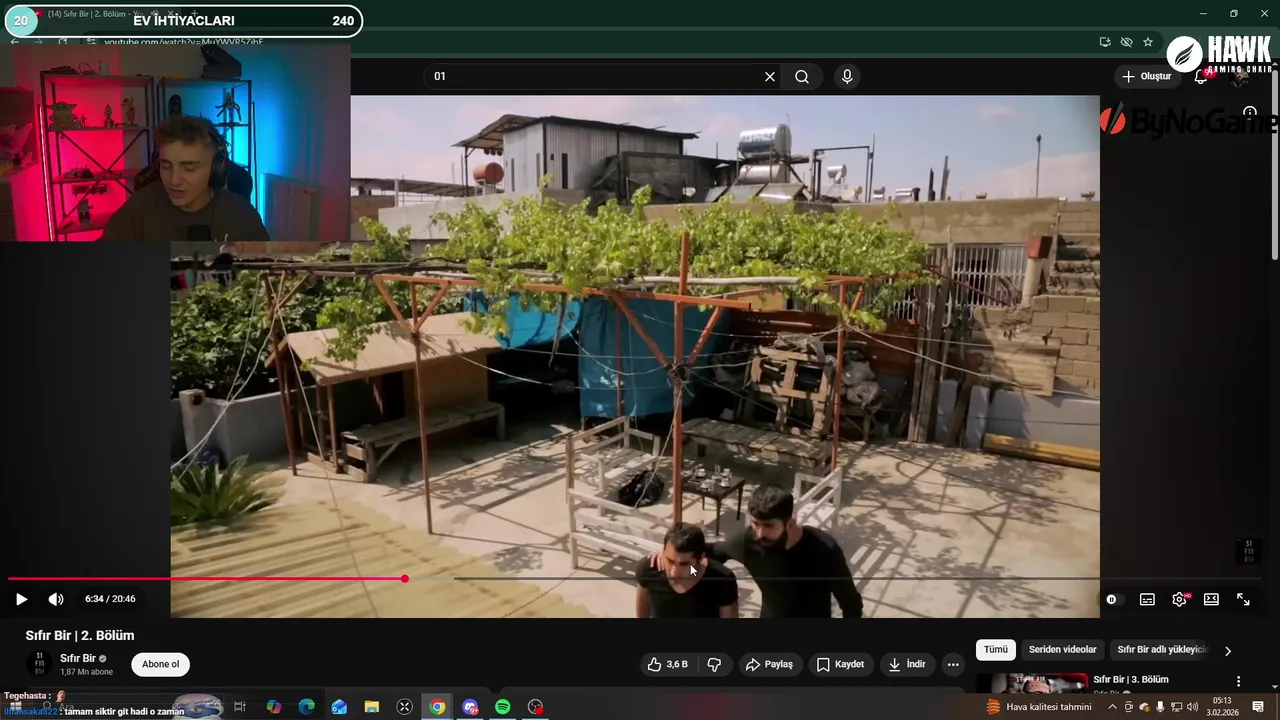
Task: Open Microsoft Edge from the taskbar
Action: [306, 707]
